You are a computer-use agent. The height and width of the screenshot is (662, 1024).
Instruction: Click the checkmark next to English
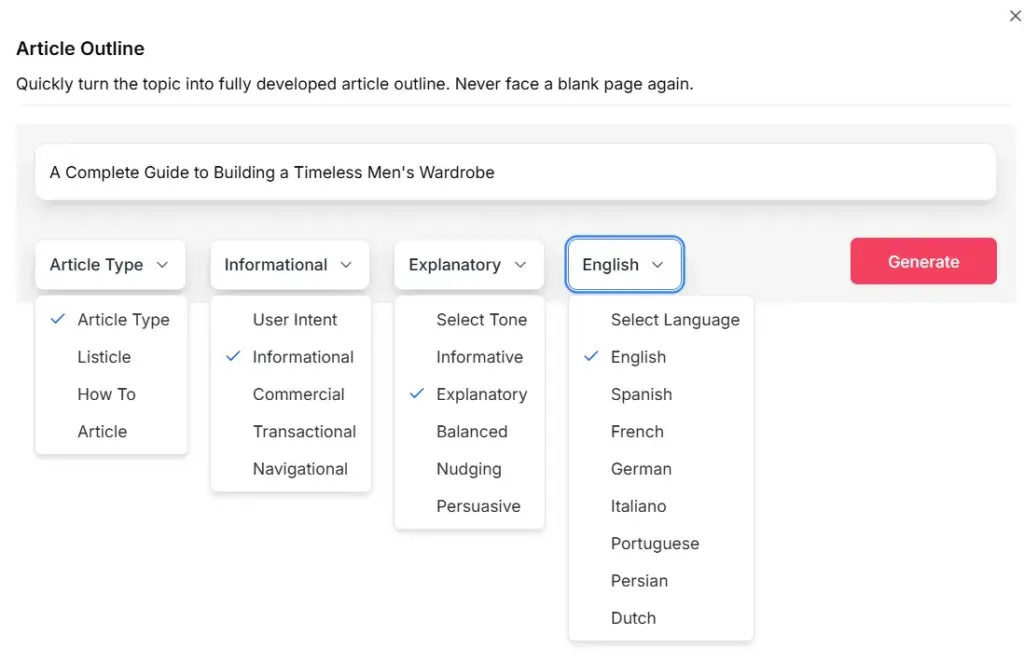pyautogui.click(x=589, y=356)
